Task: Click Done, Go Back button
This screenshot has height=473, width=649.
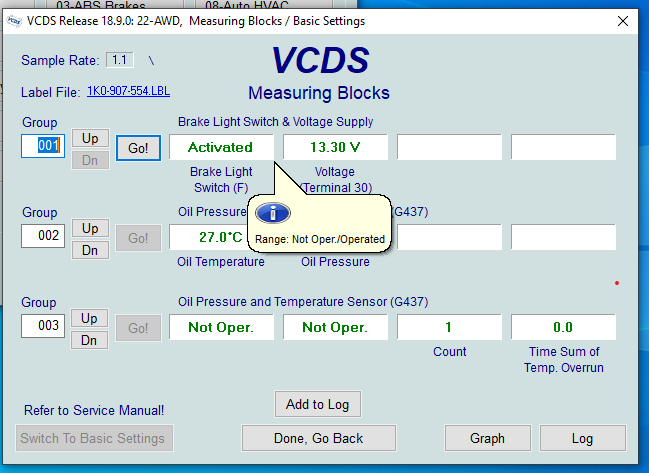Action: pyautogui.click(x=319, y=438)
